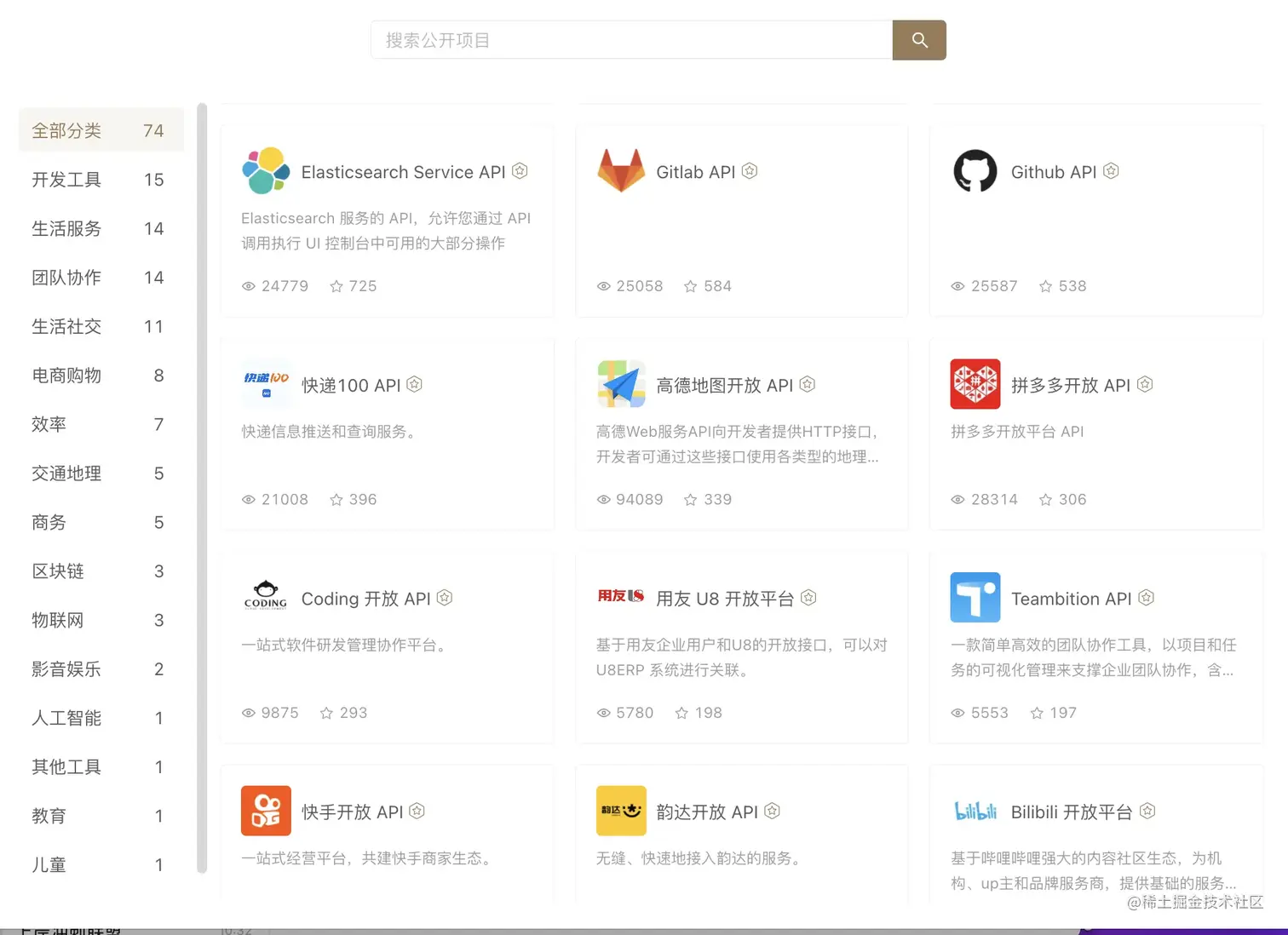Click verified badge beside Github API
The height and width of the screenshot is (935, 1288).
(1111, 171)
